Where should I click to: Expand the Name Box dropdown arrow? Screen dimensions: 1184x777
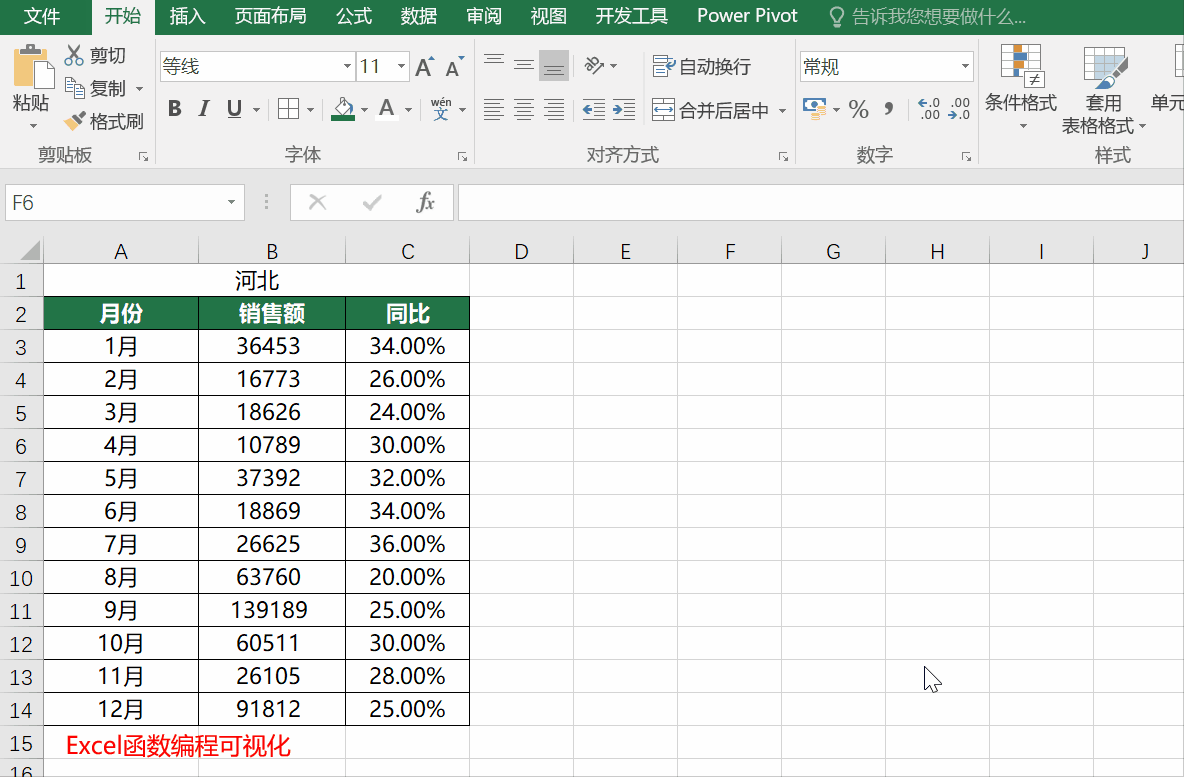[231, 202]
